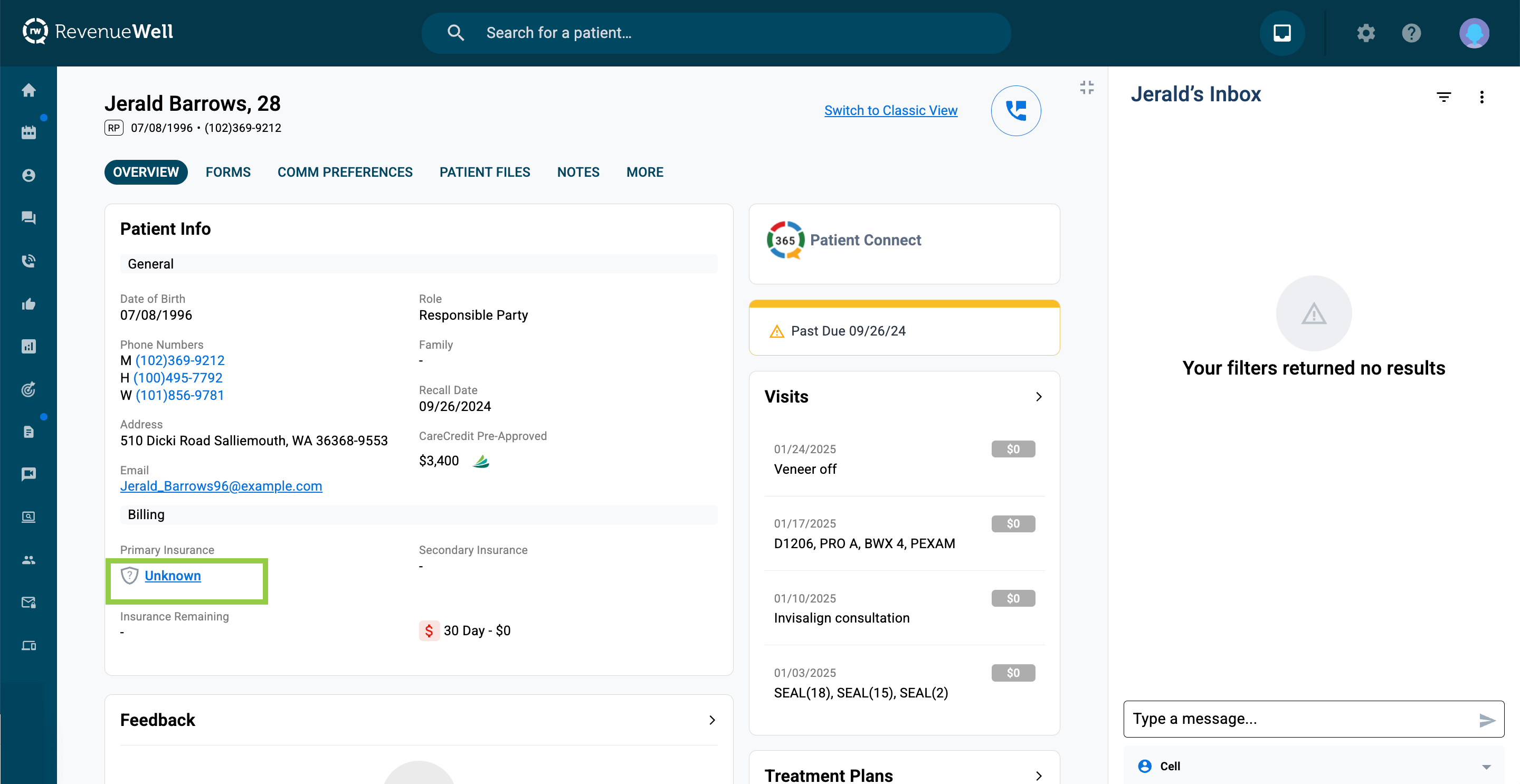
Task: Click Switch to Classic View link
Action: point(890,110)
